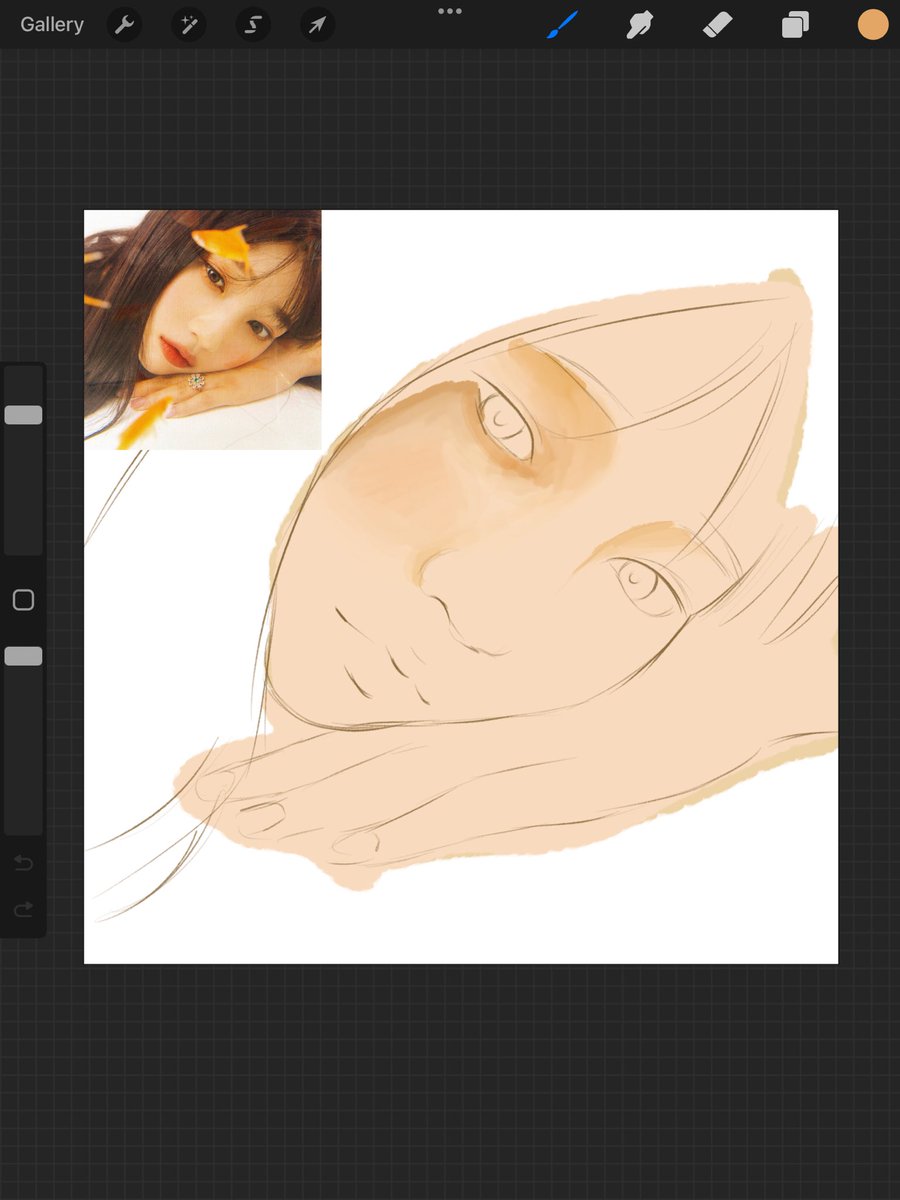This screenshot has height=1200, width=900.
Task: Select the Transform arrow tool
Action: [x=316, y=25]
